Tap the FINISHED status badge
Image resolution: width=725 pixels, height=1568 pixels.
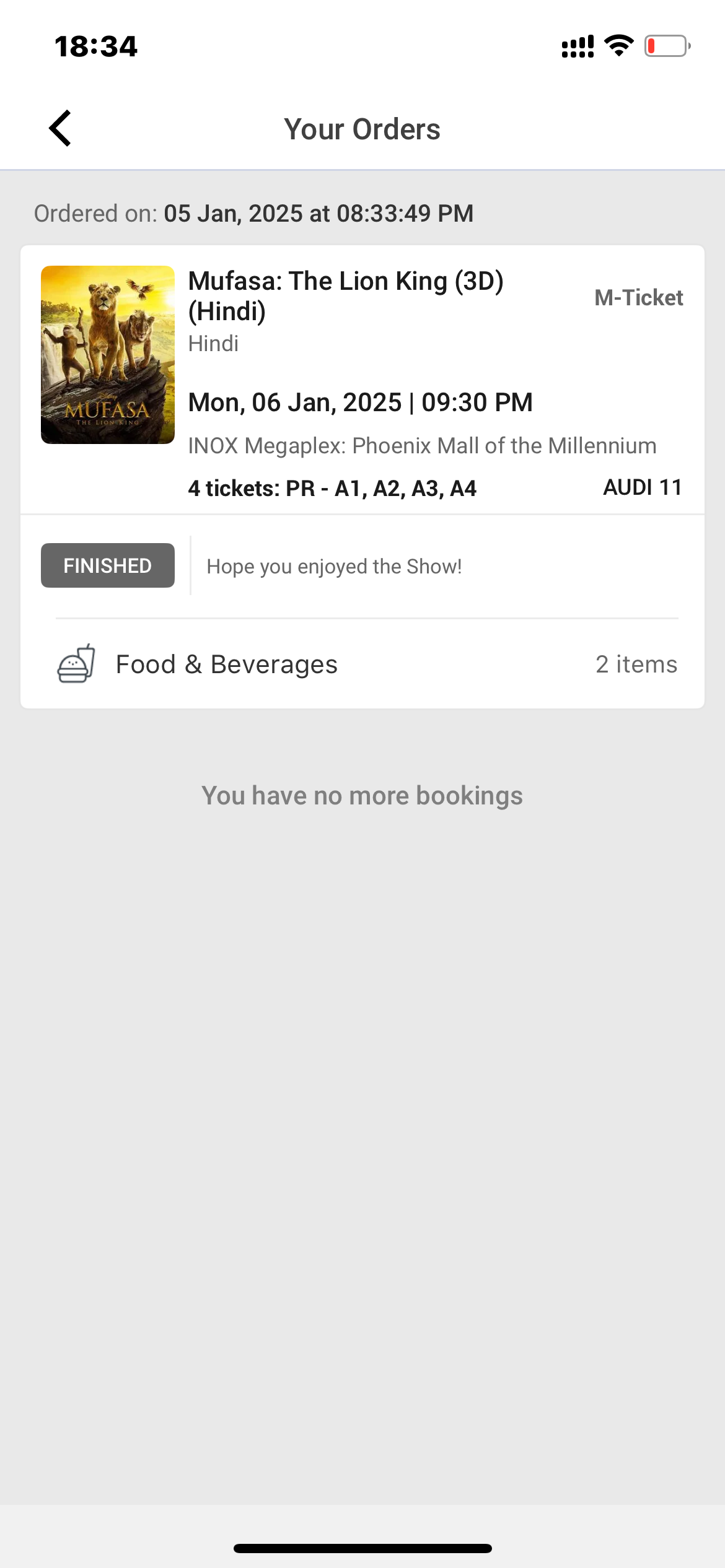point(108,565)
